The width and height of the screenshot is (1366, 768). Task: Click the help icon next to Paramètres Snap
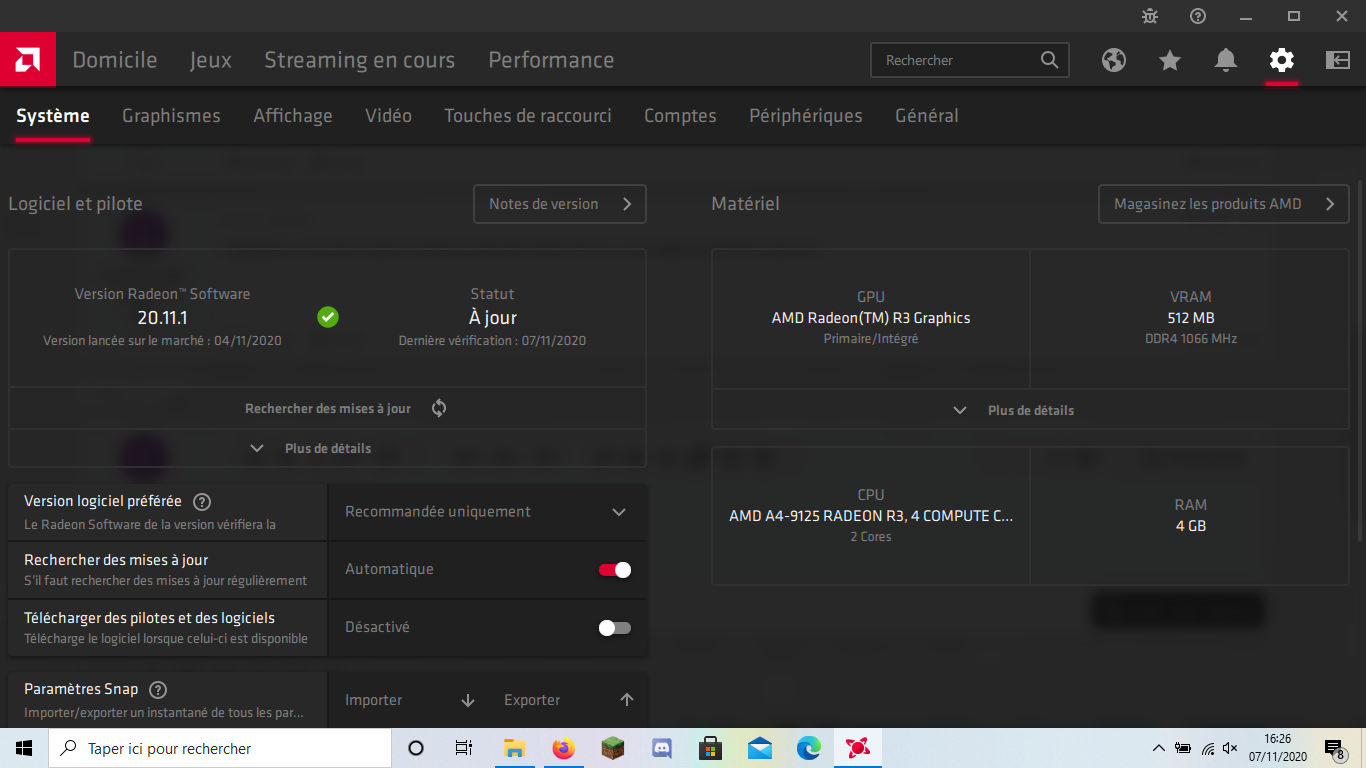pyautogui.click(x=158, y=690)
